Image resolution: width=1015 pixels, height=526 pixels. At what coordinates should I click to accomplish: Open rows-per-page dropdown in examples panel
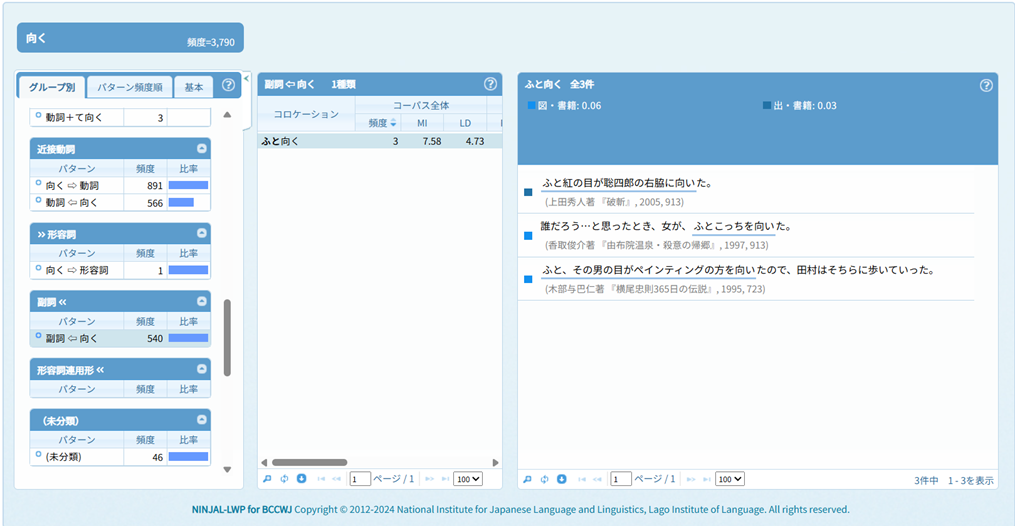pyautogui.click(x=730, y=479)
